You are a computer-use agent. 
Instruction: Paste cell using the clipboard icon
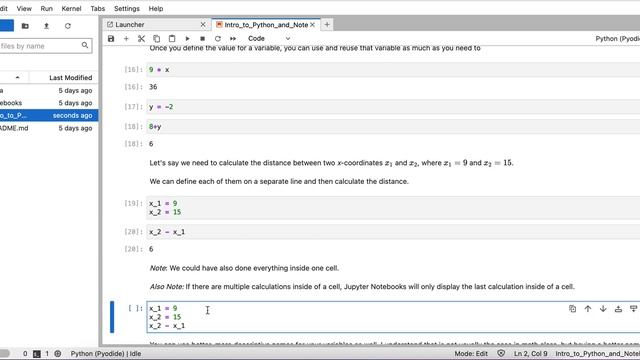(172, 38)
